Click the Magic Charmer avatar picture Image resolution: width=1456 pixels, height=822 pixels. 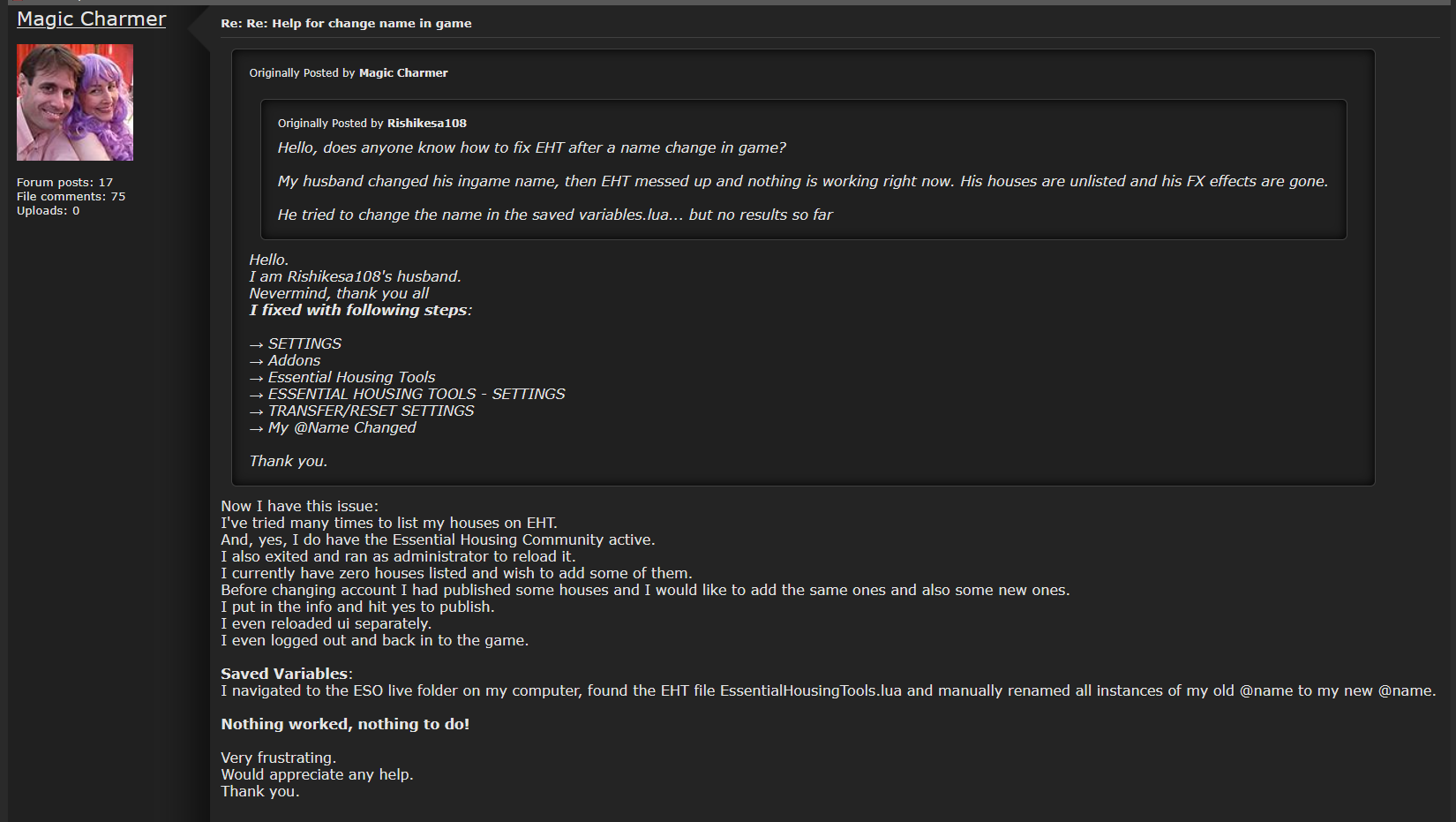coord(75,102)
